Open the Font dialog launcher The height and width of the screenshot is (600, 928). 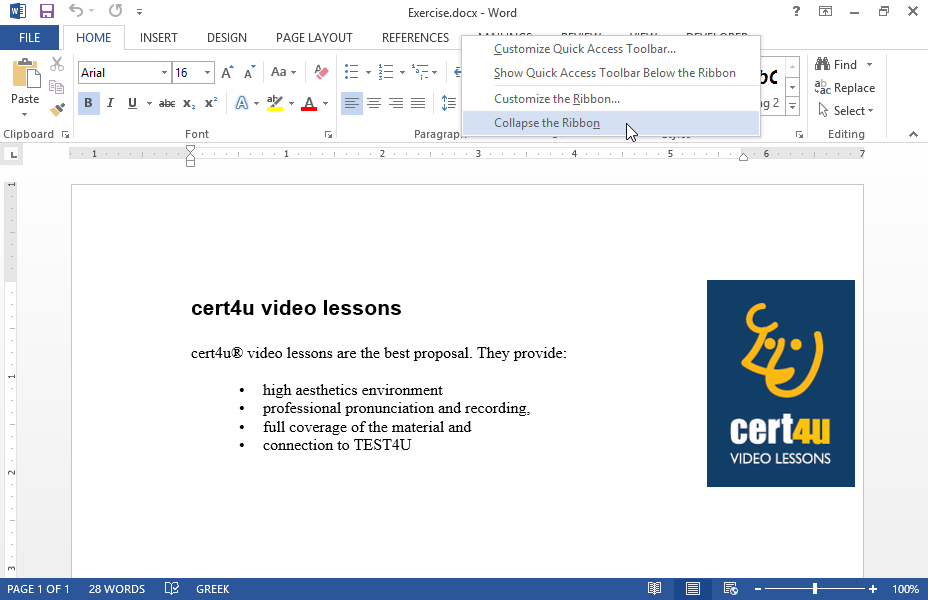(328, 135)
